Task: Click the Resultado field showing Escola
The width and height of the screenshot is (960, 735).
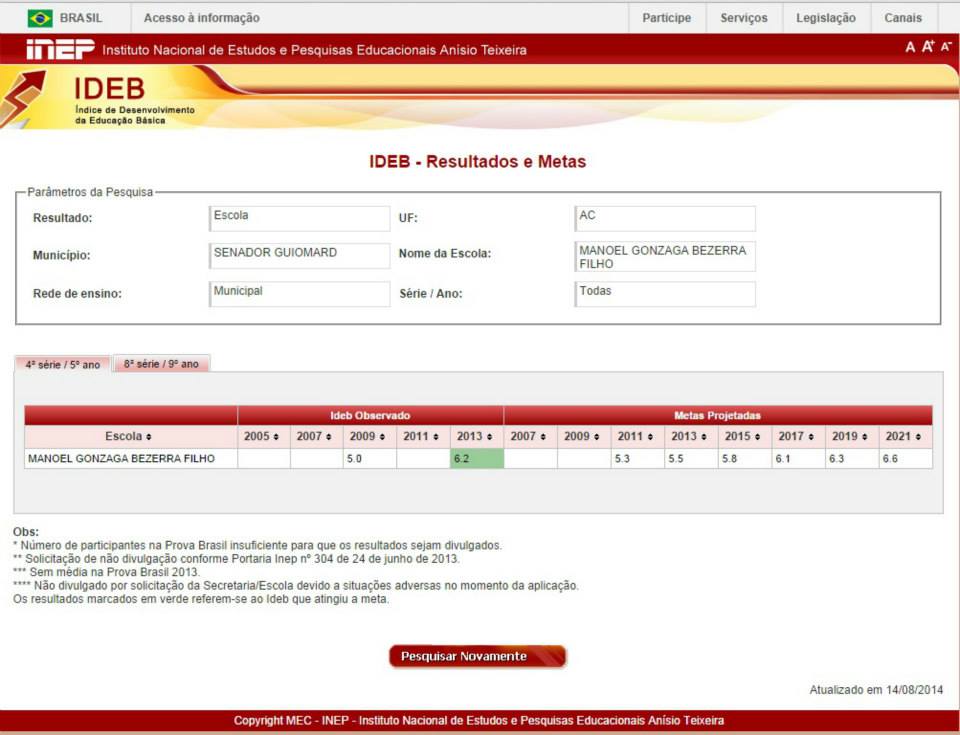Action: tap(299, 219)
